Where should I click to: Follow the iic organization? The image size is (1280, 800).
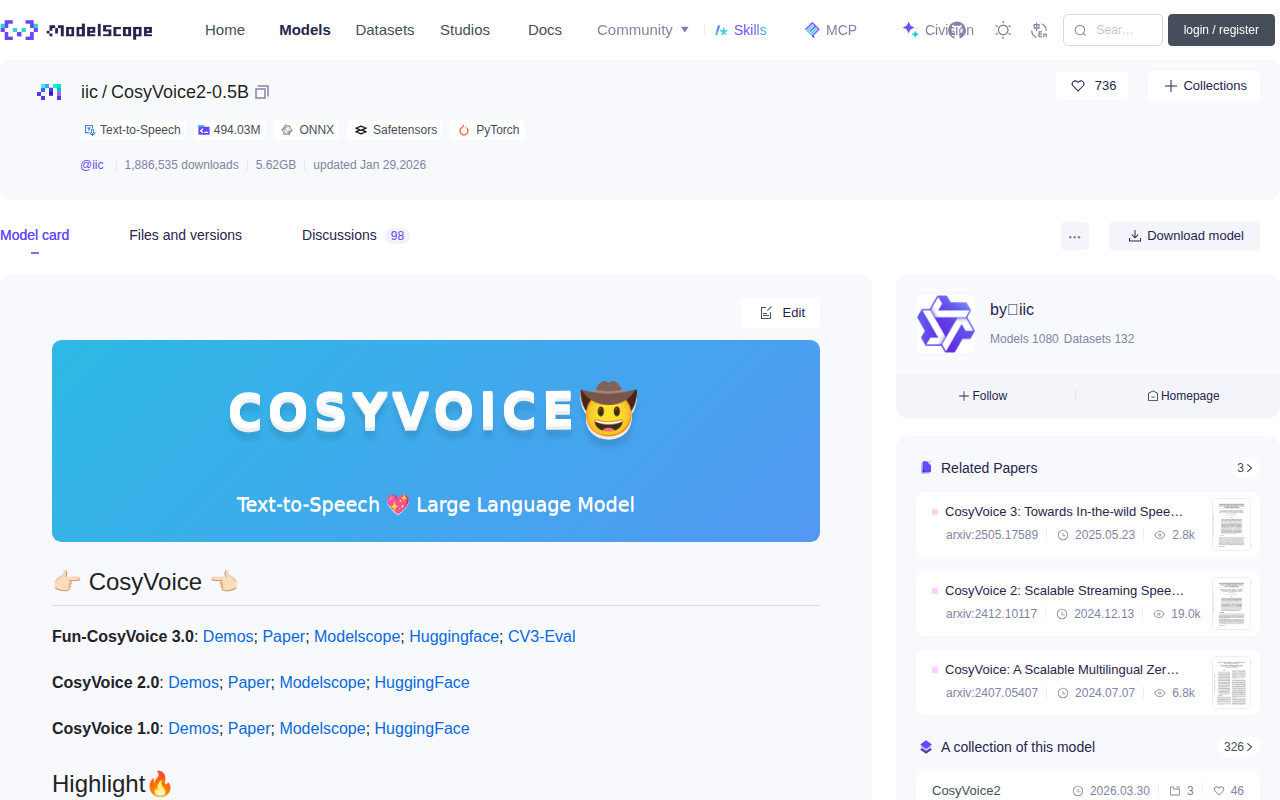tap(984, 396)
